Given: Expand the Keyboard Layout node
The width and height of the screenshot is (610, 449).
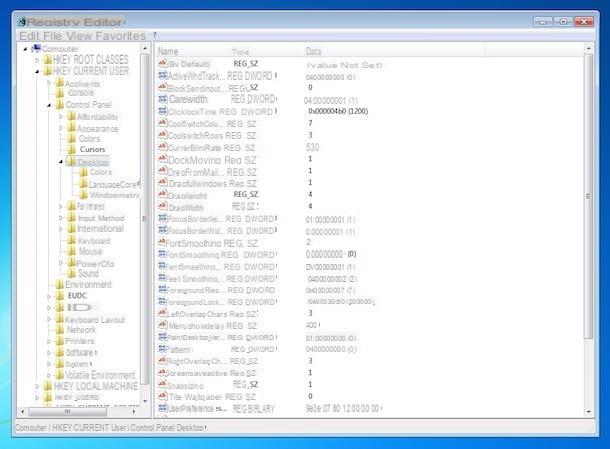Looking at the screenshot, I should (49, 319).
